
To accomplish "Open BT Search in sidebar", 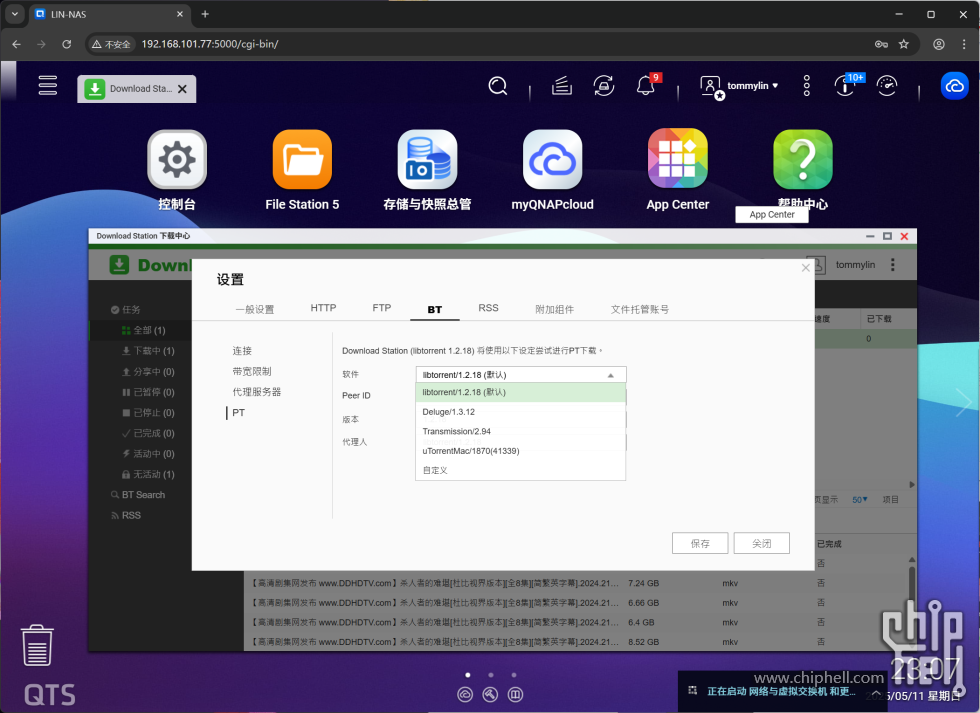I will 138,495.
